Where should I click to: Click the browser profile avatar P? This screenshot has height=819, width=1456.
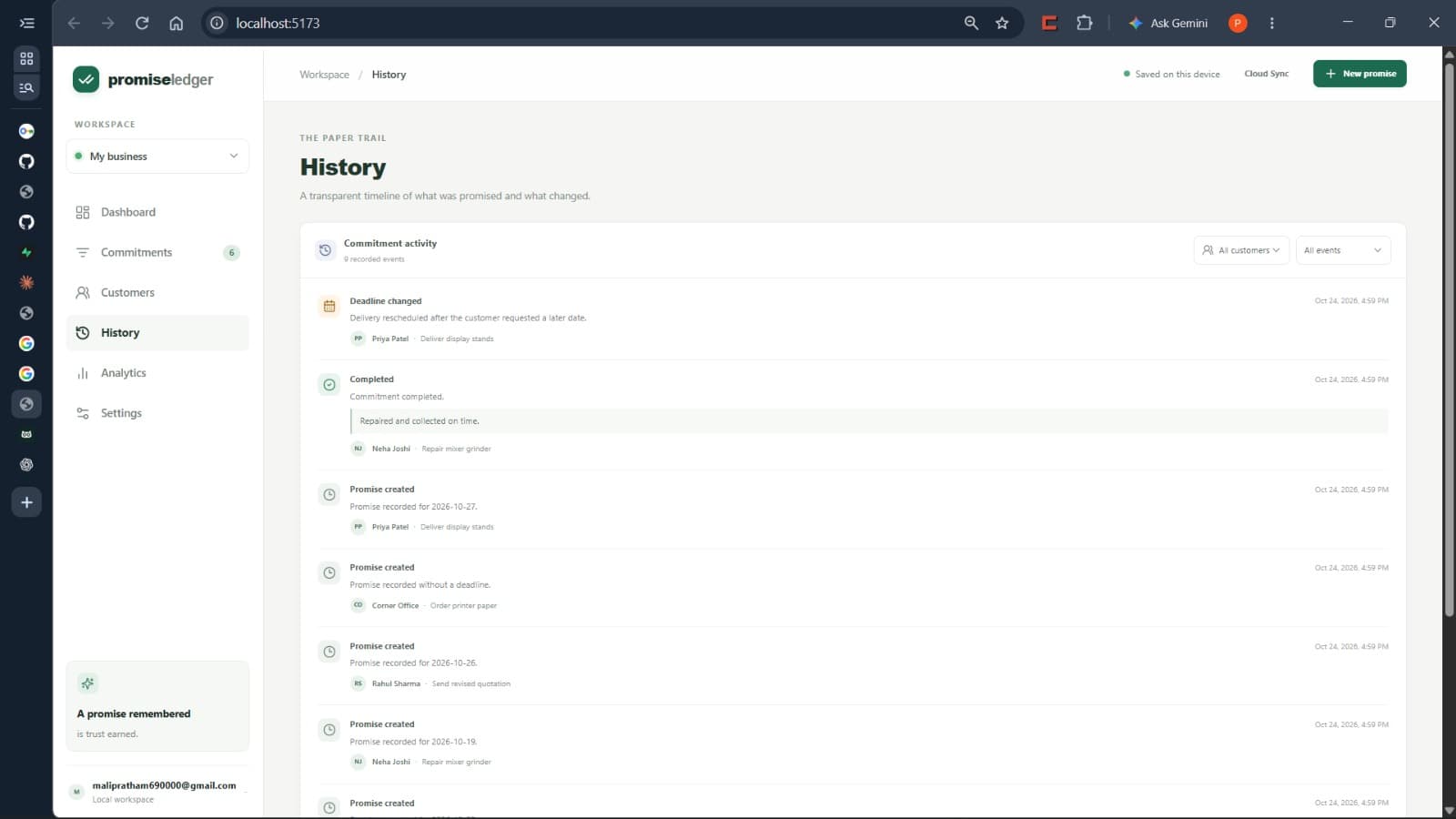point(1238,23)
